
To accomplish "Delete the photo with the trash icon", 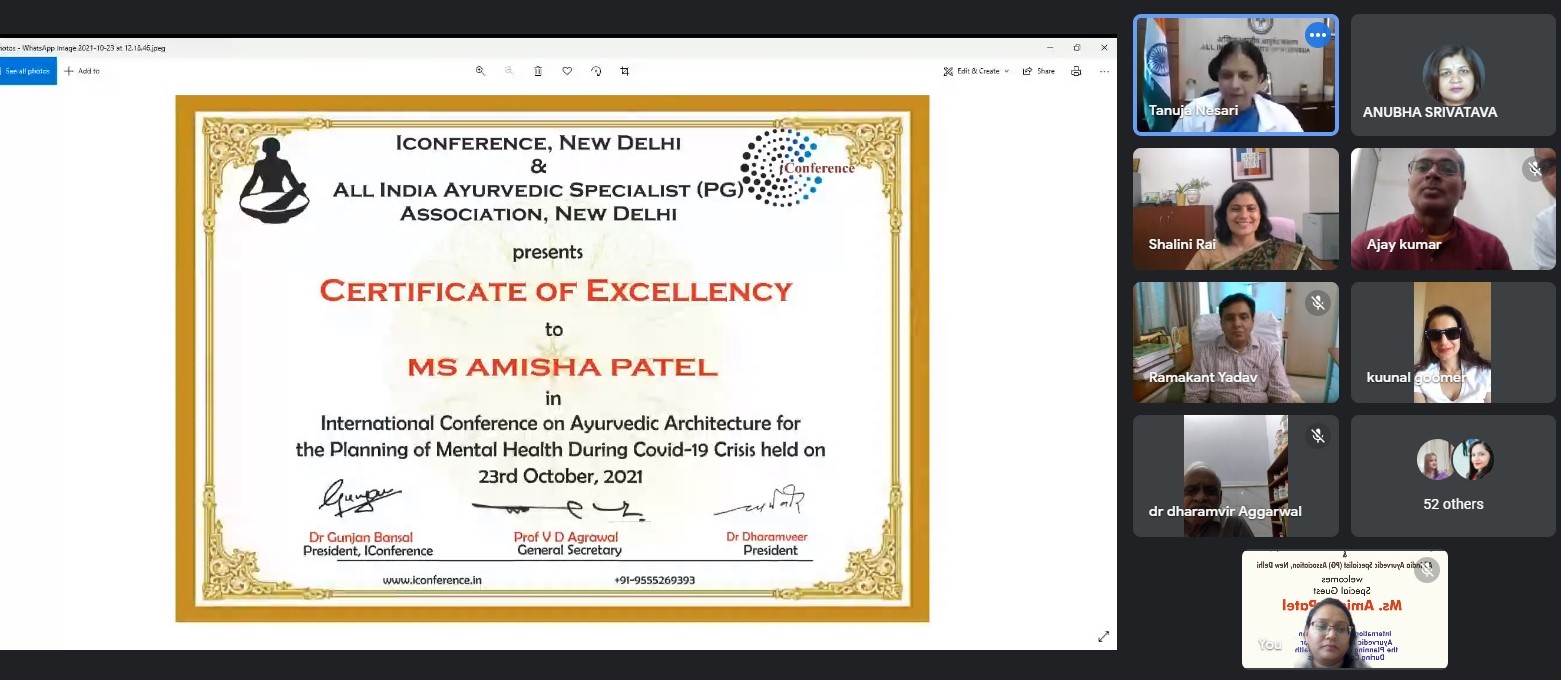I will point(538,71).
